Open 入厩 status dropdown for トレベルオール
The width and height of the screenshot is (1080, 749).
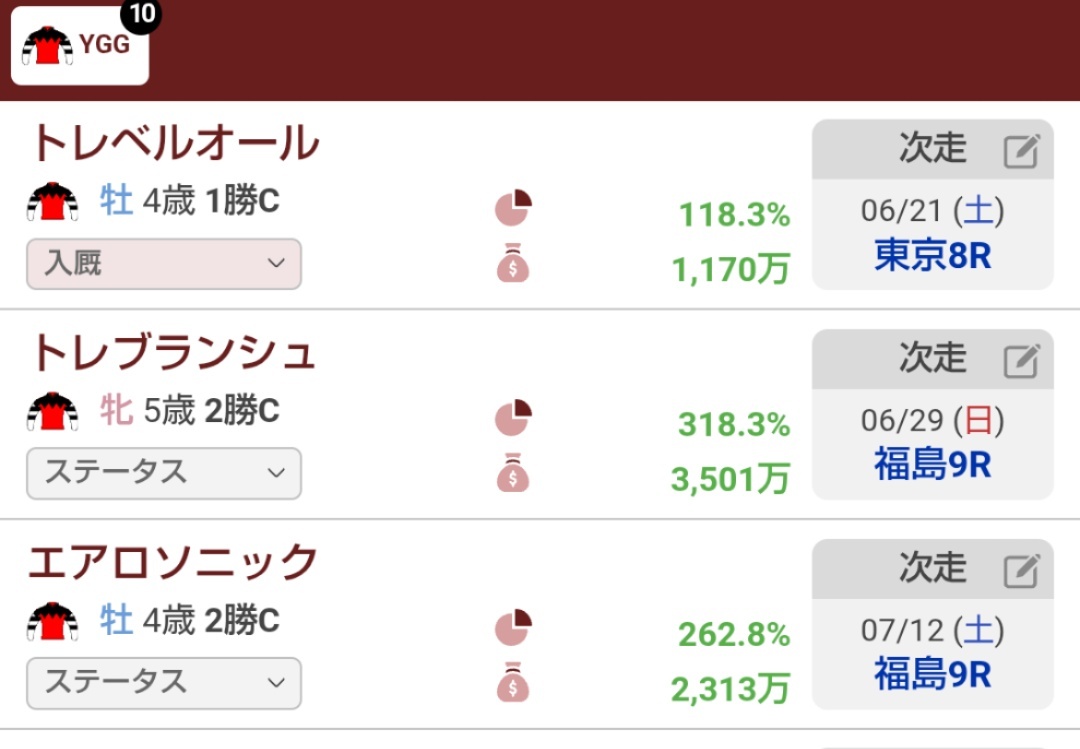(x=164, y=264)
